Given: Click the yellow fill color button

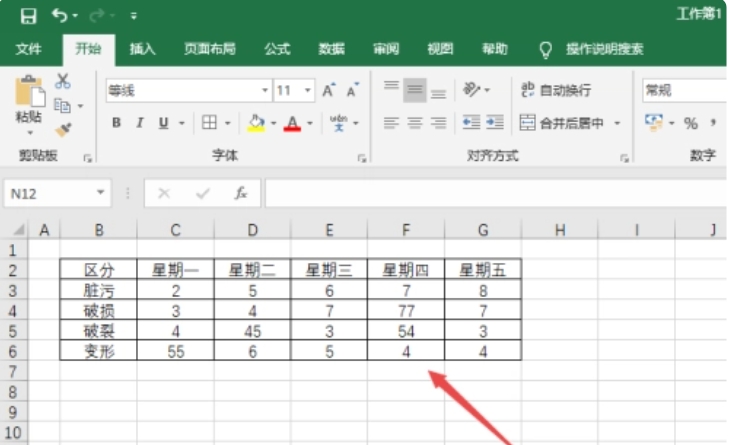Looking at the screenshot, I should click(x=255, y=123).
